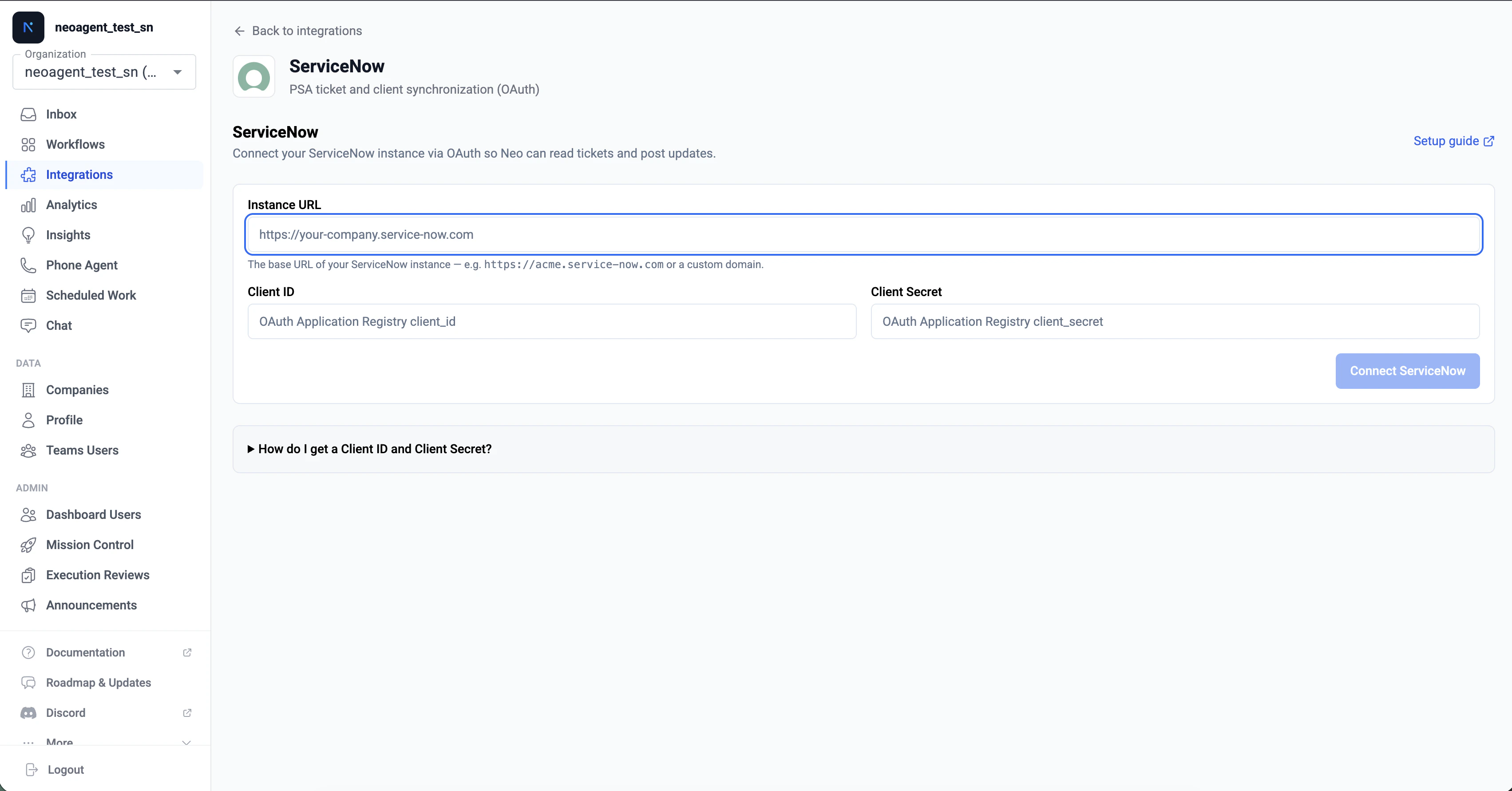The height and width of the screenshot is (791, 1512).
Task: Click the Inbox tray icon
Action: click(x=28, y=115)
